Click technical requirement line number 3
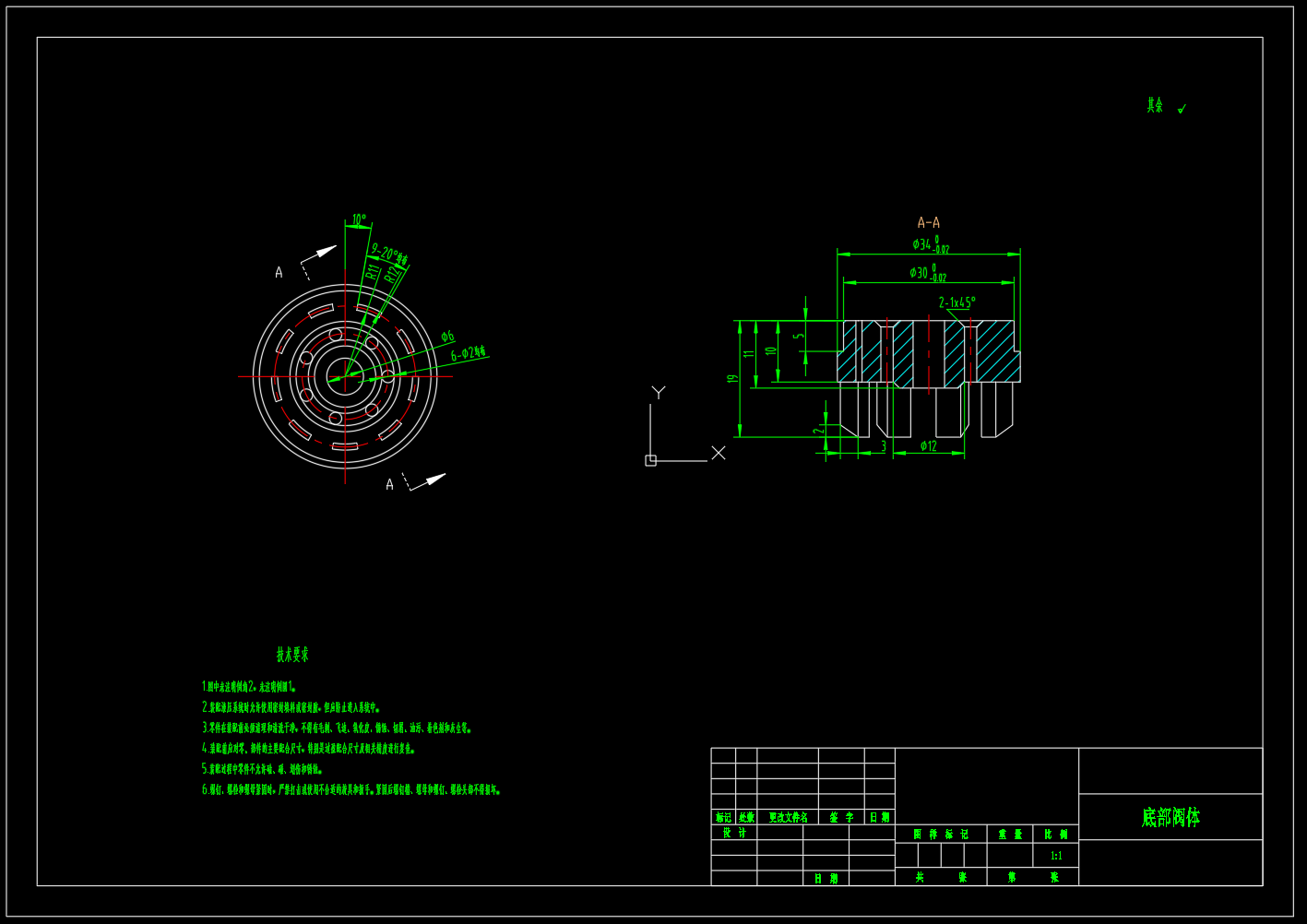The width and height of the screenshot is (1307, 924). click(x=337, y=728)
